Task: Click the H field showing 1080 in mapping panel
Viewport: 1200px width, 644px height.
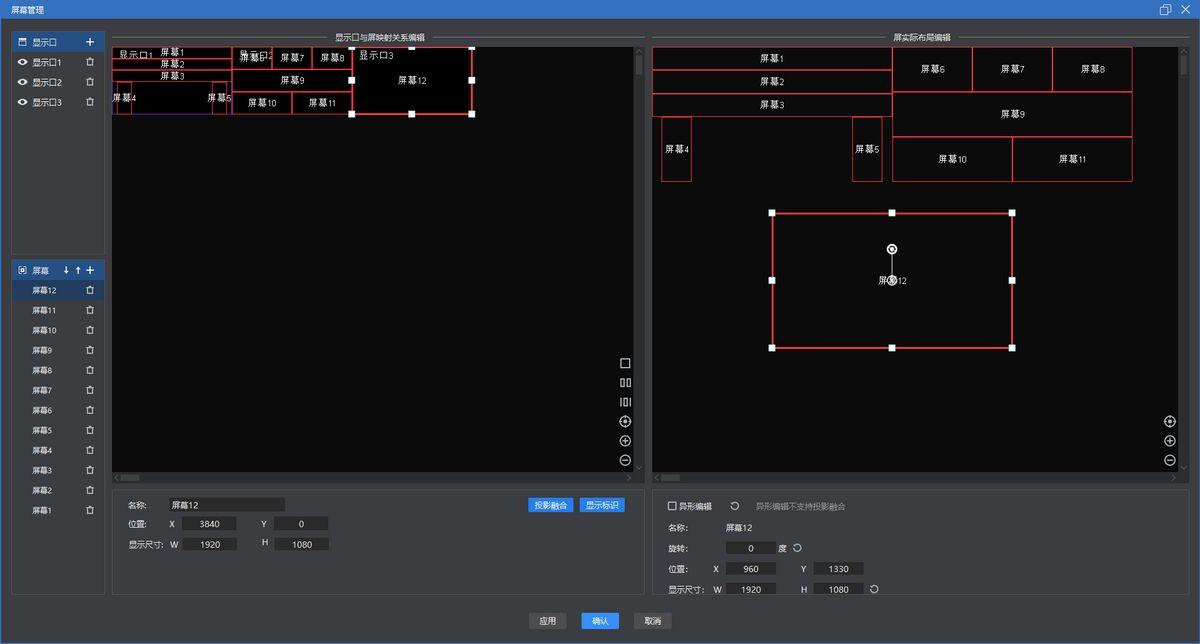Action: (x=301, y=544)
